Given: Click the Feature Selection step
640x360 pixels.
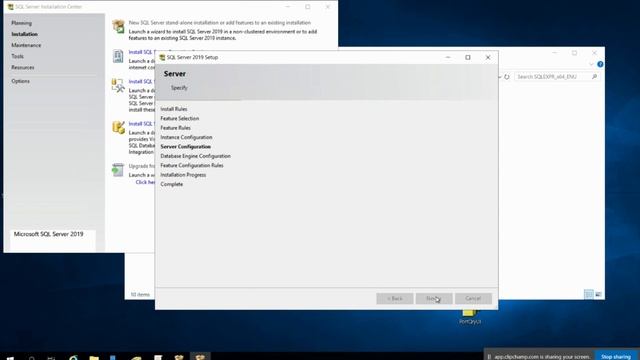Looking at the screenshot, I should (x=180, y=118).
